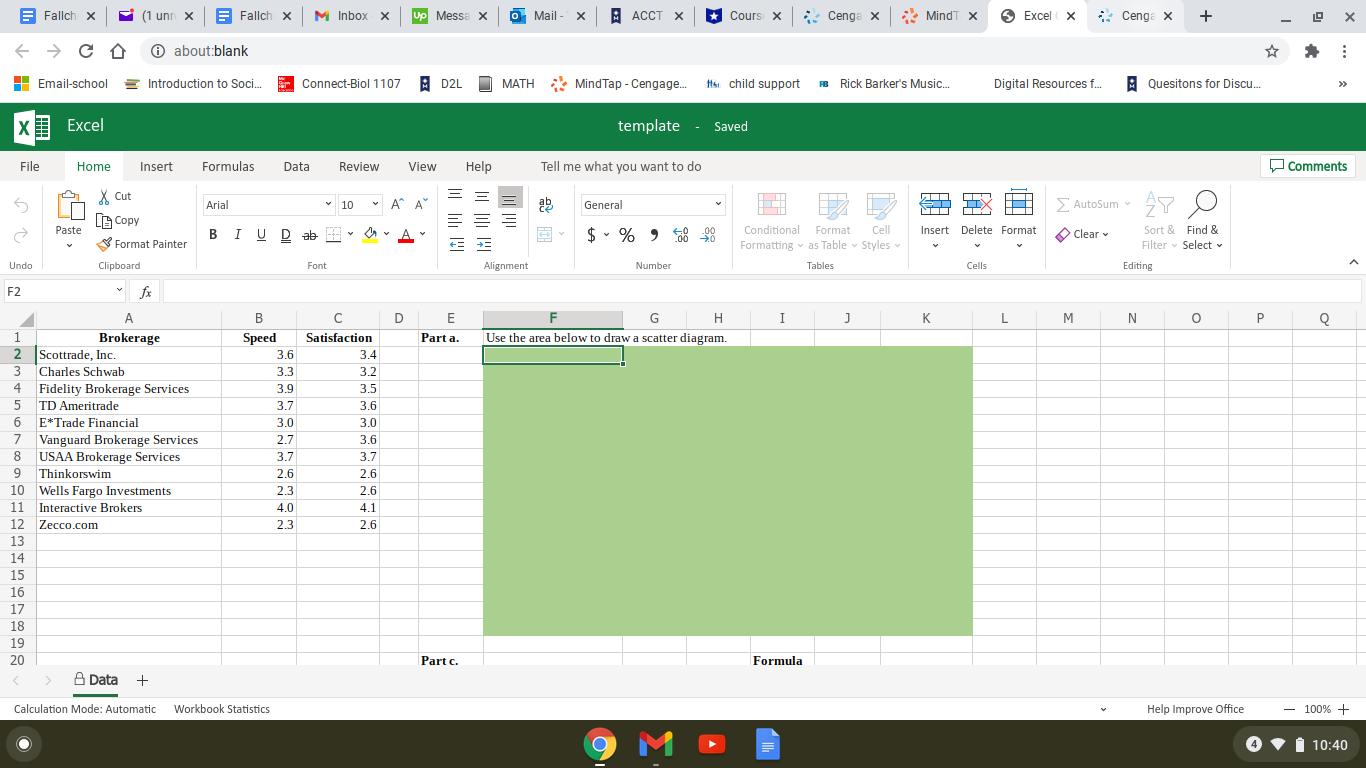The height and width of the screenshot is (768, 1366).
Task: Collapse the ribbon with chevron
Action: click(x=1354, y=262)
